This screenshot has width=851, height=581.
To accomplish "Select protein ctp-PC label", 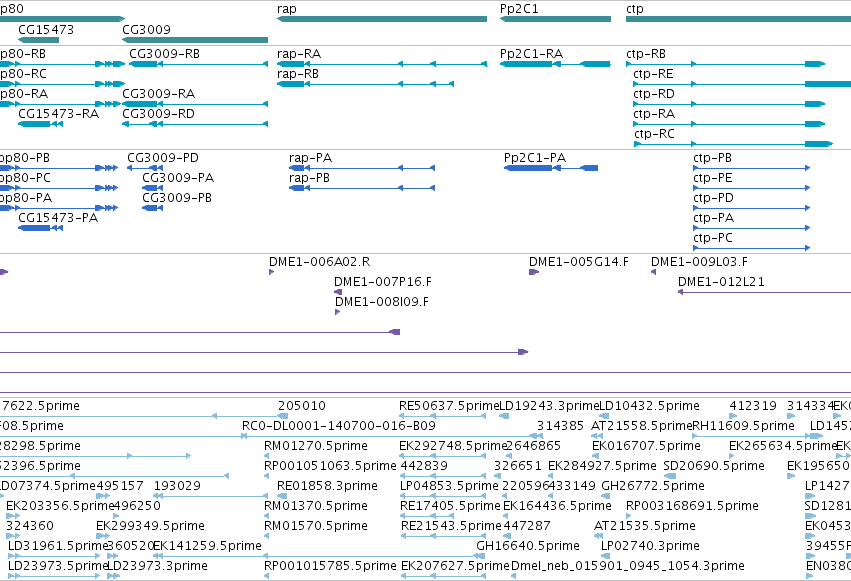I will pyautogui.click(x=713, y=238).
